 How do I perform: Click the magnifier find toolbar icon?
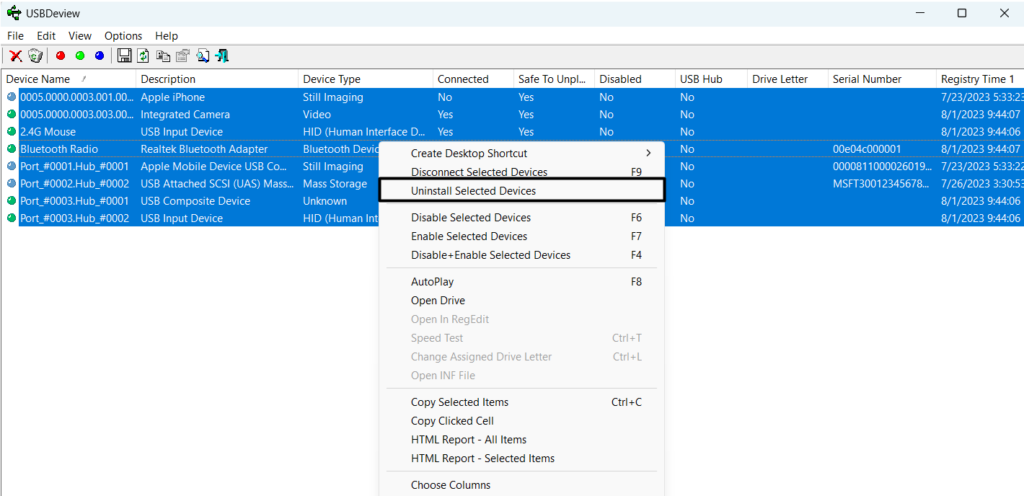click(202, 56)
